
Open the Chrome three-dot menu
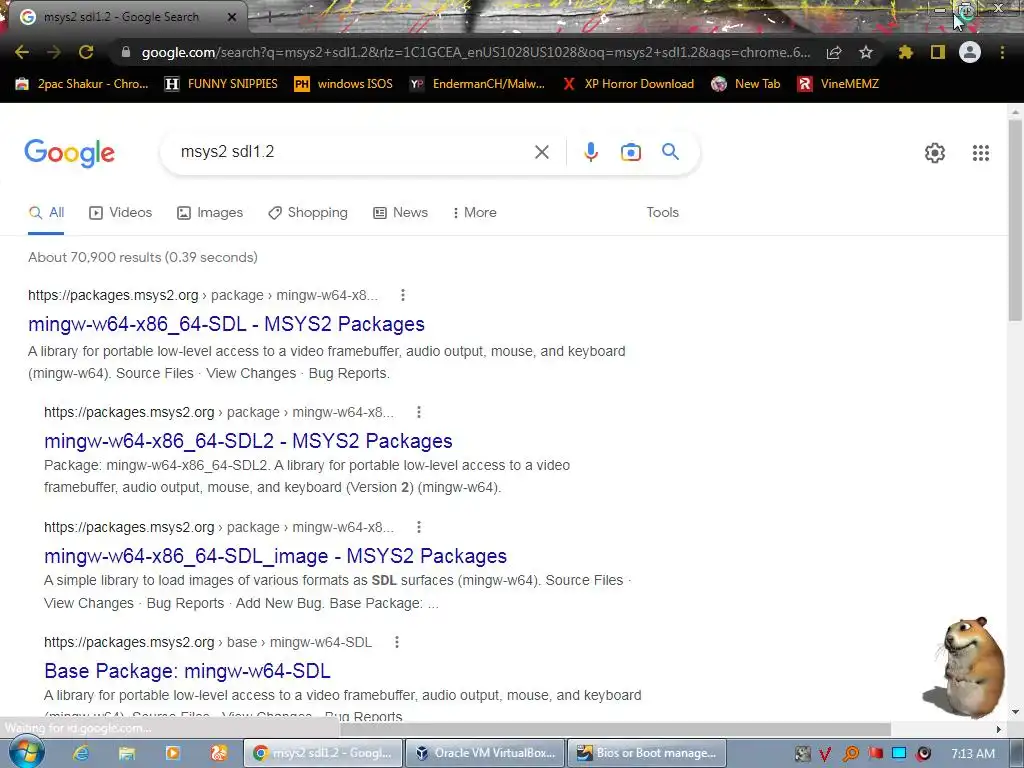(1002, 52)
